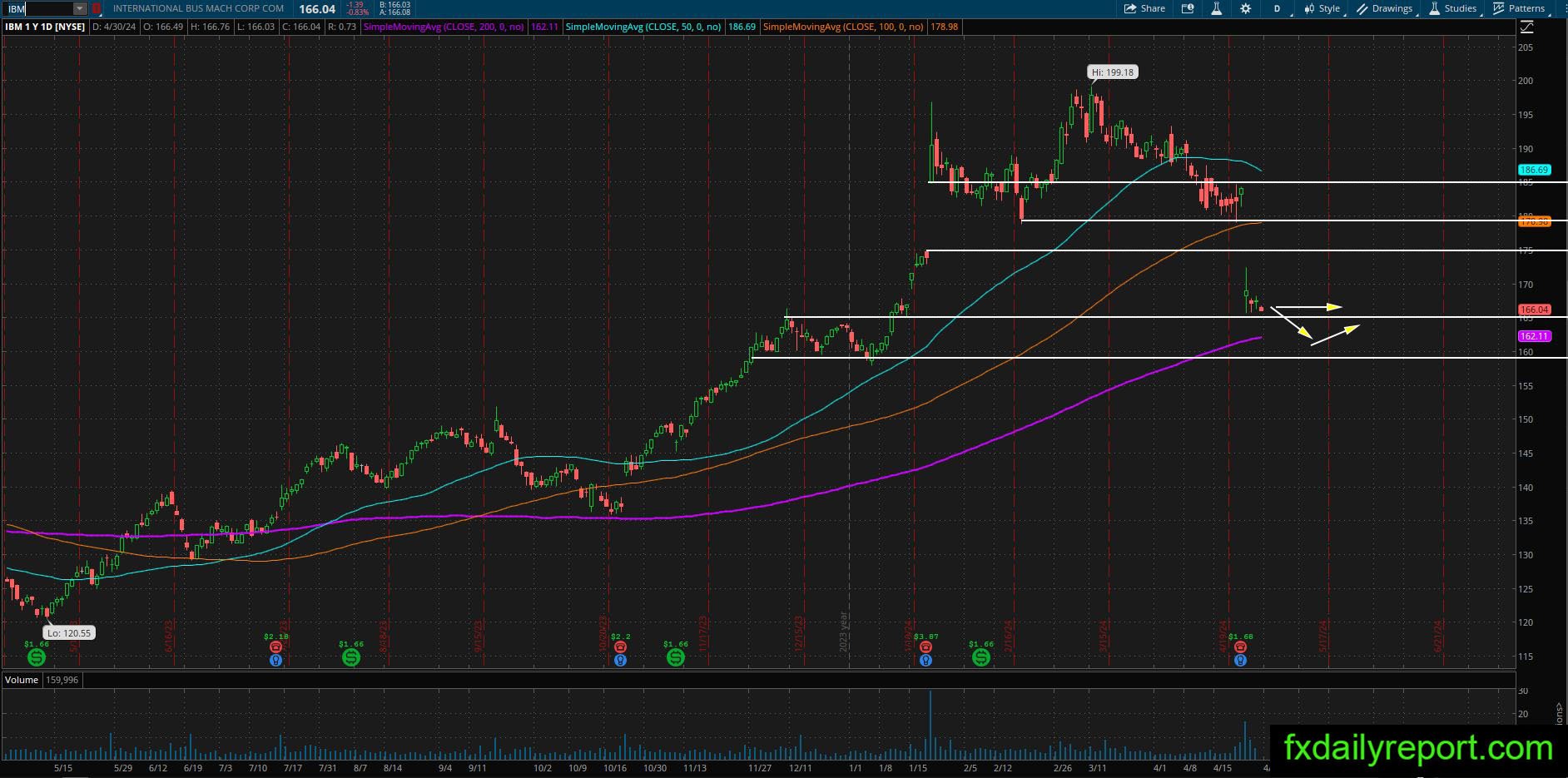Screen dimensions: 1568x778
Task: Click the SimpleMovingAvg 50 study label
Action: (643, 27)
